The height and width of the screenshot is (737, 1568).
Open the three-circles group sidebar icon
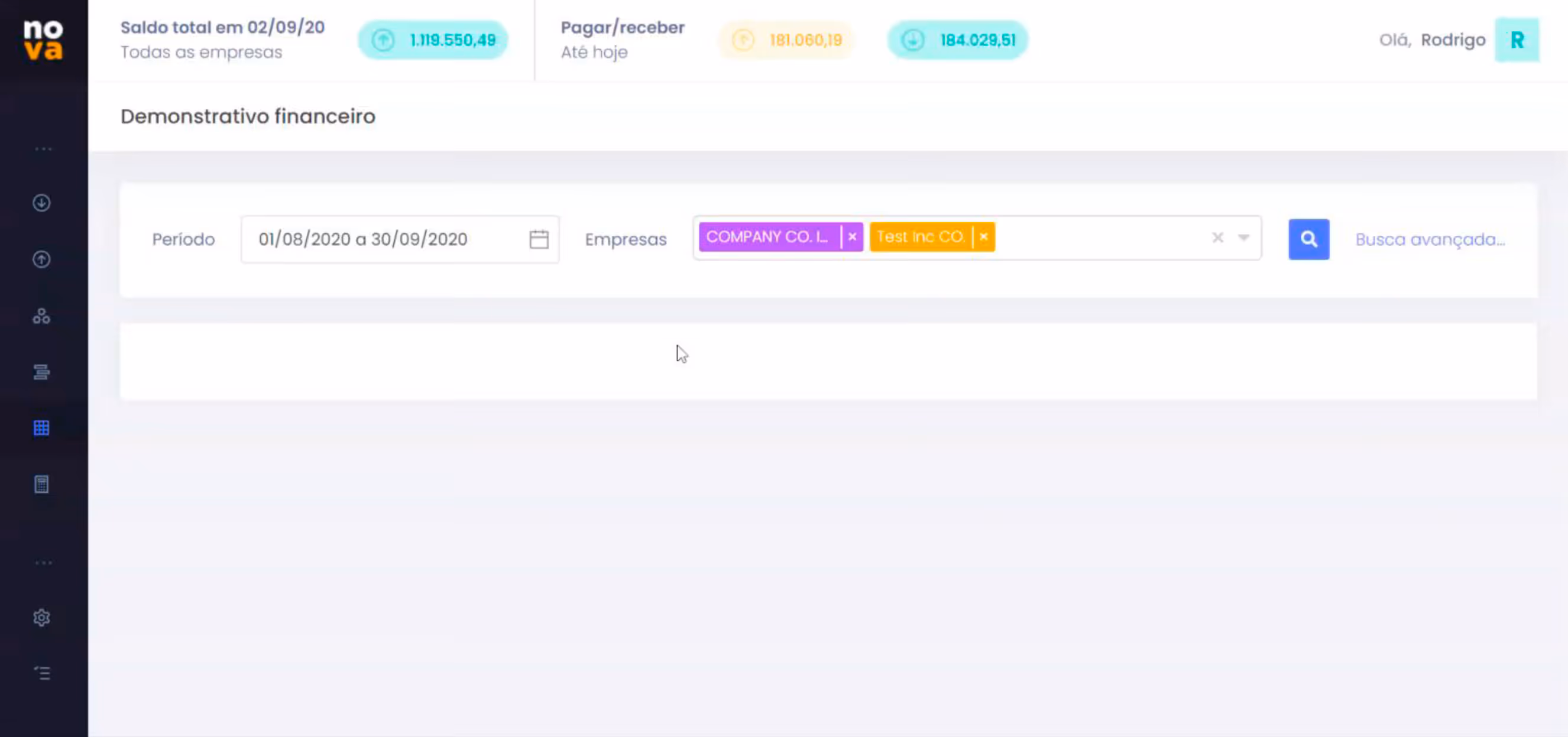point(41,316)
